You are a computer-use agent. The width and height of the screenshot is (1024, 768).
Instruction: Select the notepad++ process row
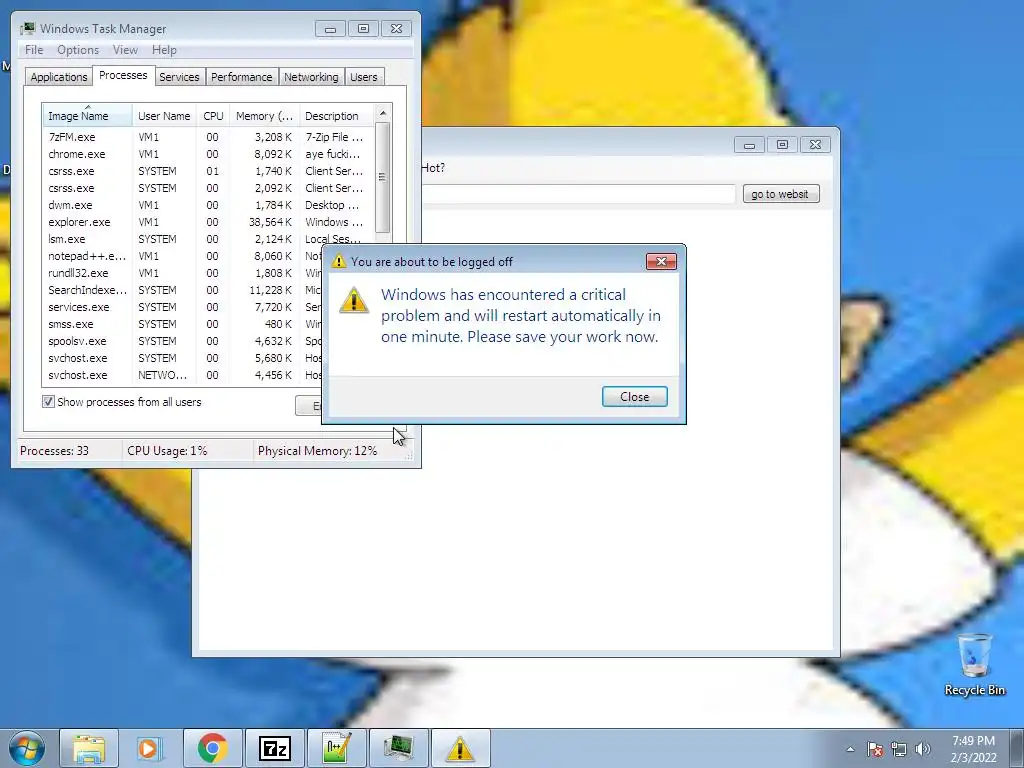coord(182,256)
